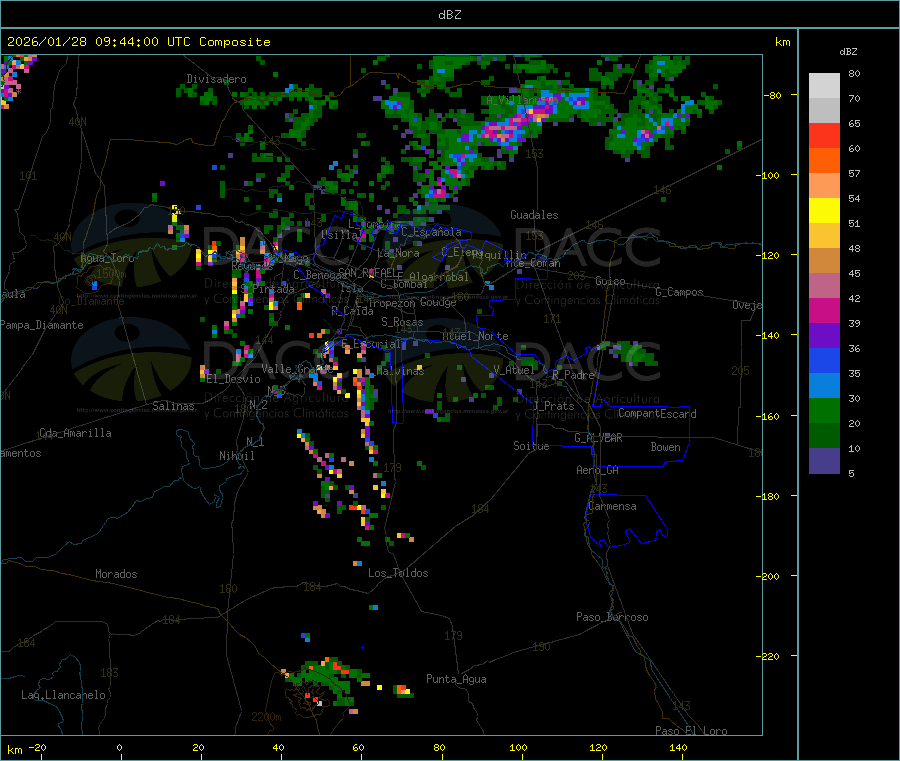
Task: Click the 'CompantEscard' map label
Action: click(657, 414)
